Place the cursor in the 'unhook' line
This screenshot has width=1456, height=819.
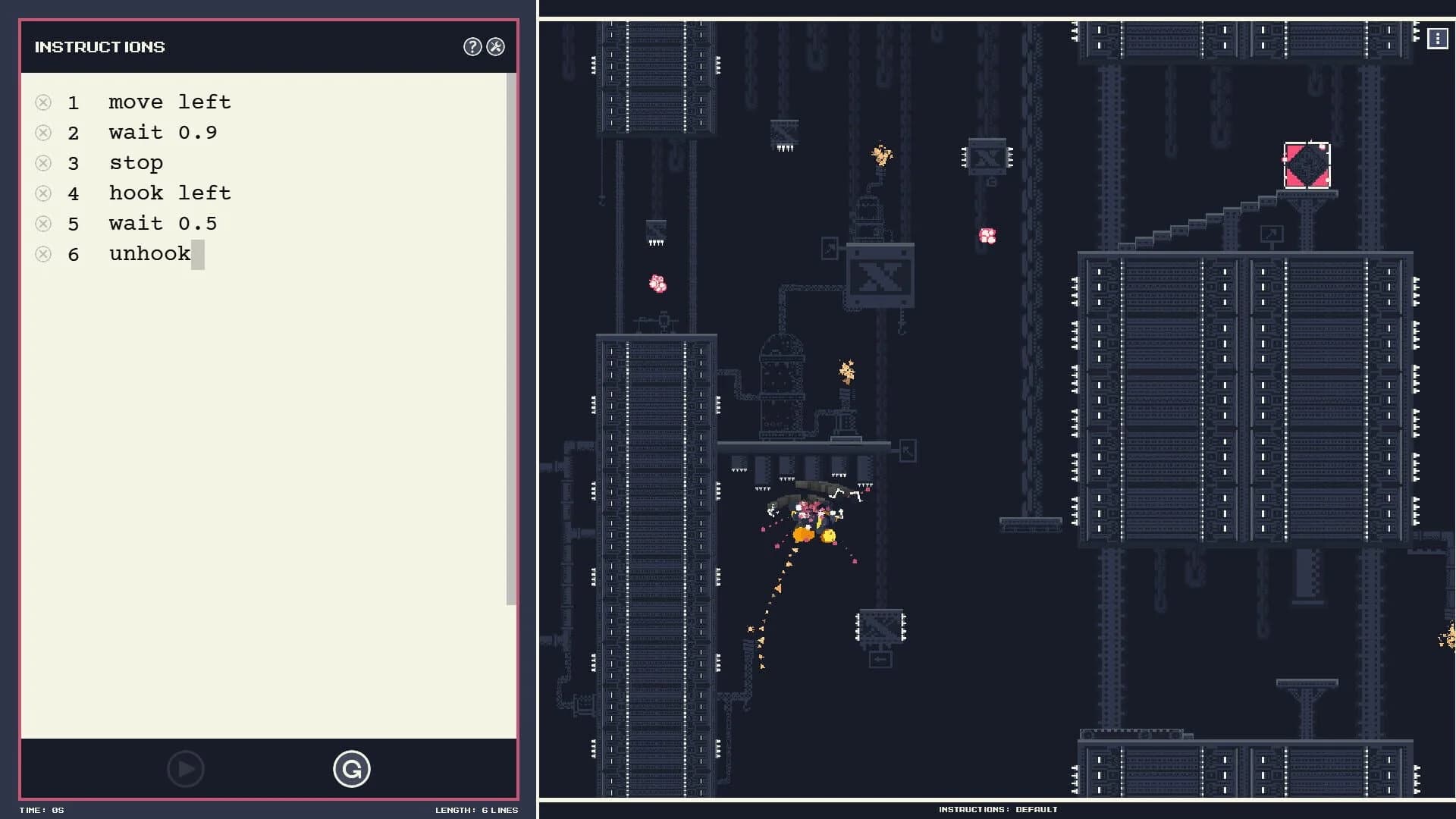[149, 254]
